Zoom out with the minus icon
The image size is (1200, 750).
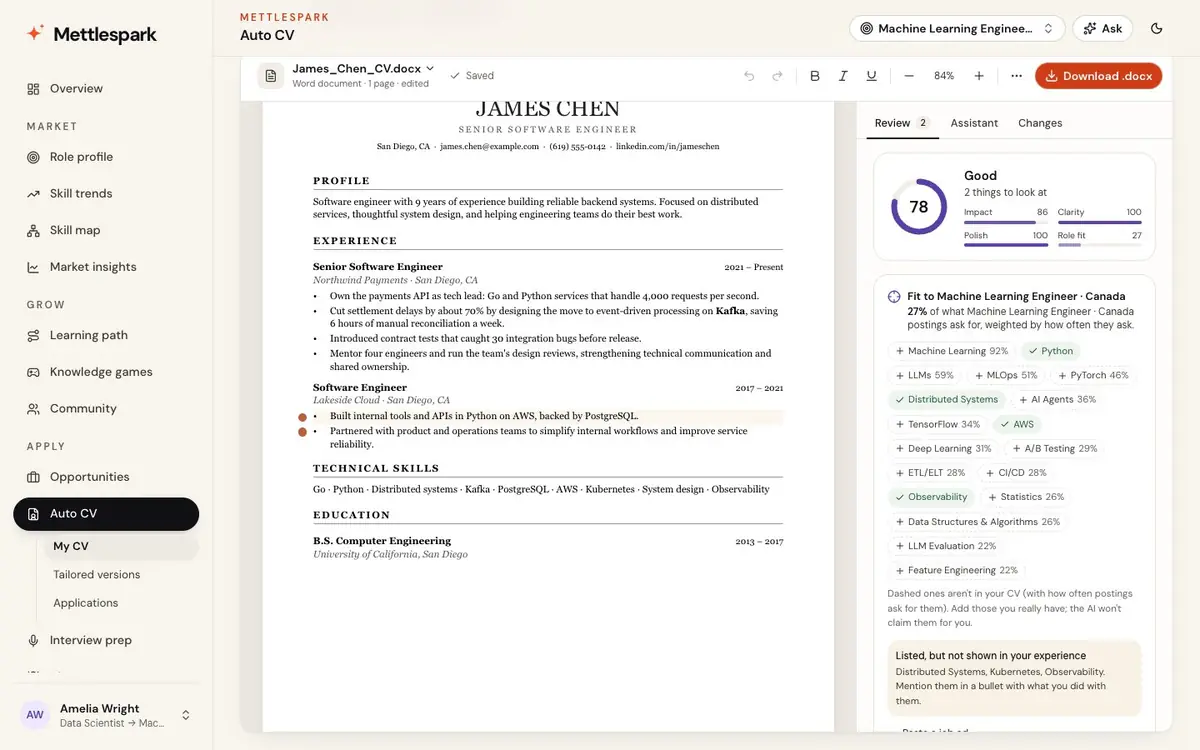coord(909,76)
